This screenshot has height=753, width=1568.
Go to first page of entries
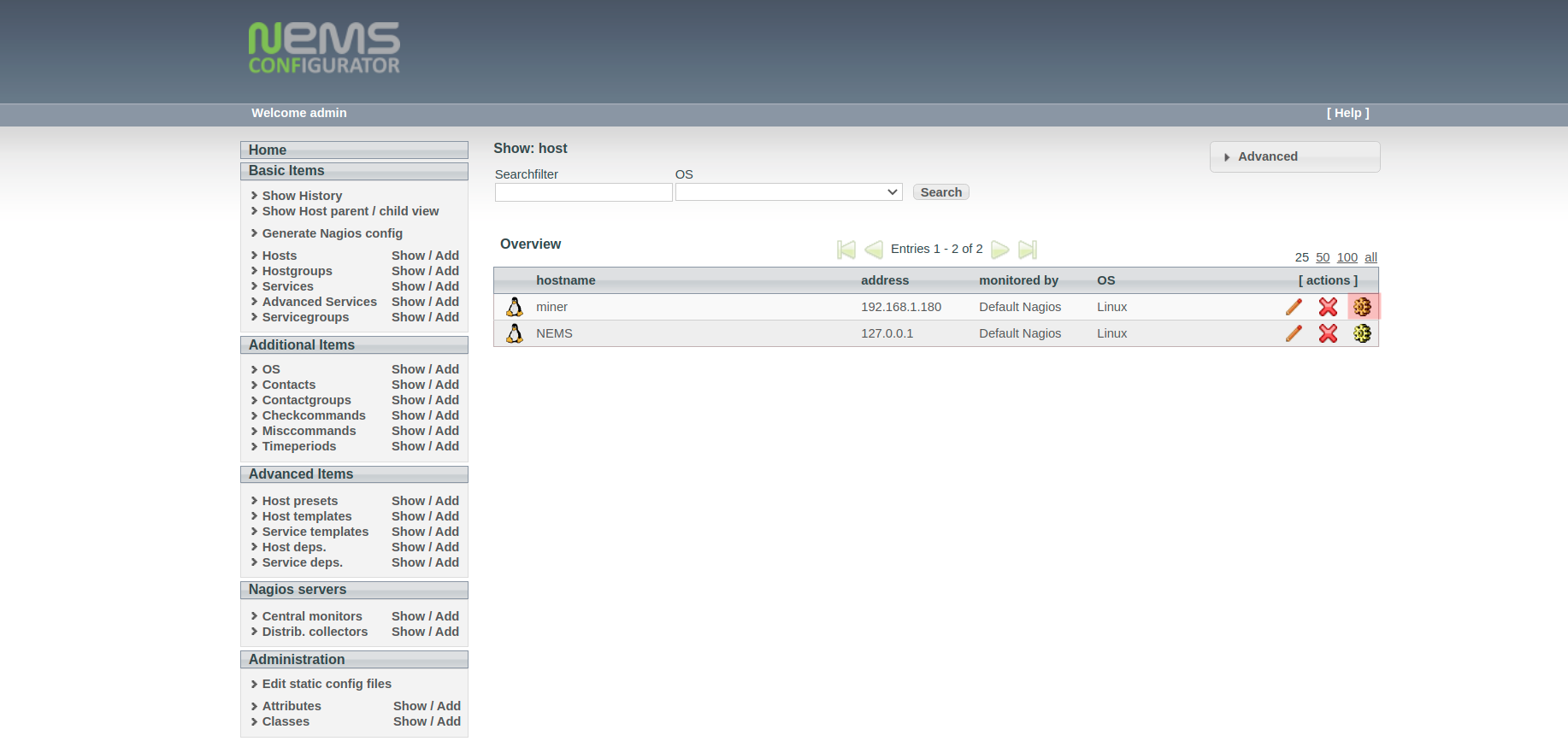coord(846,250)
